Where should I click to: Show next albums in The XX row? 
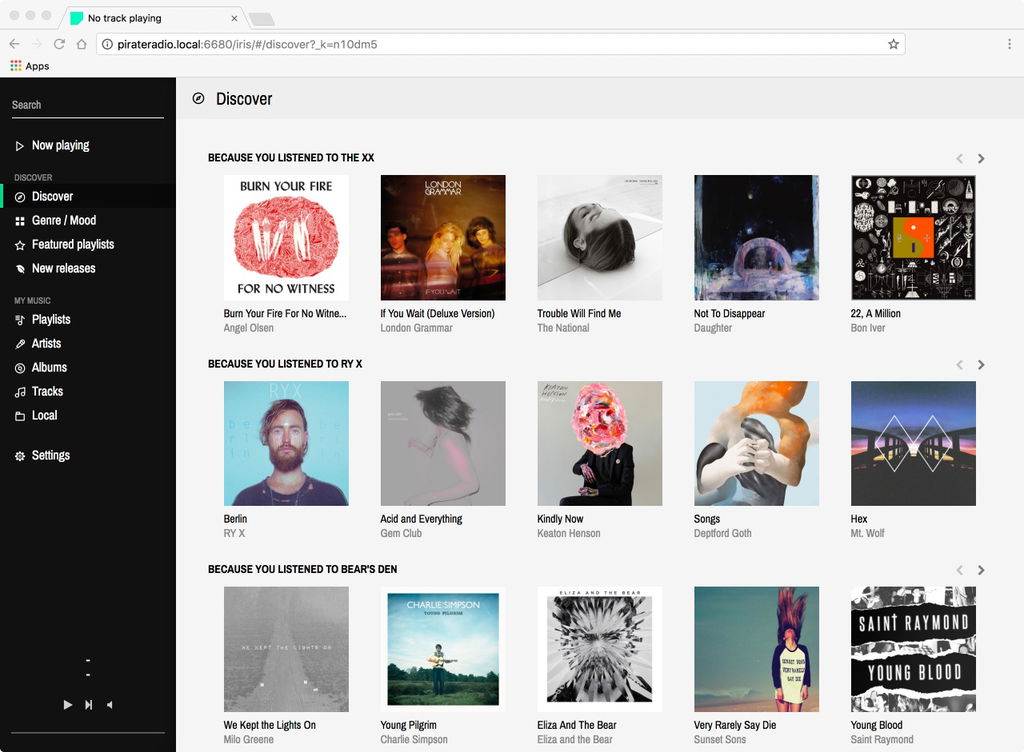coord(980,159)
